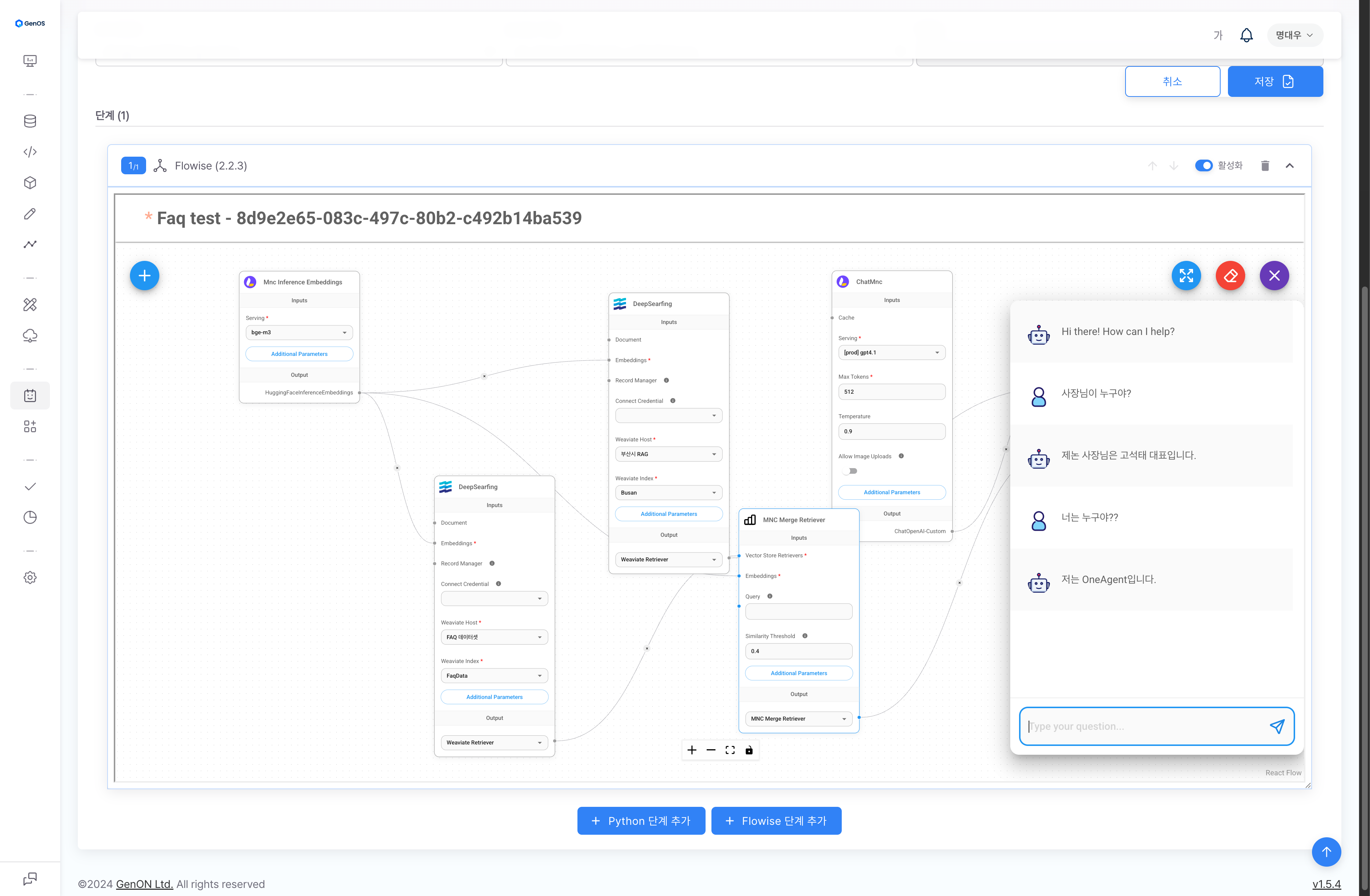The height and width of the screenshot is (896, 1370).
Task: Open the bge-m3 Serving dropdown
Action: pos(299,333)
